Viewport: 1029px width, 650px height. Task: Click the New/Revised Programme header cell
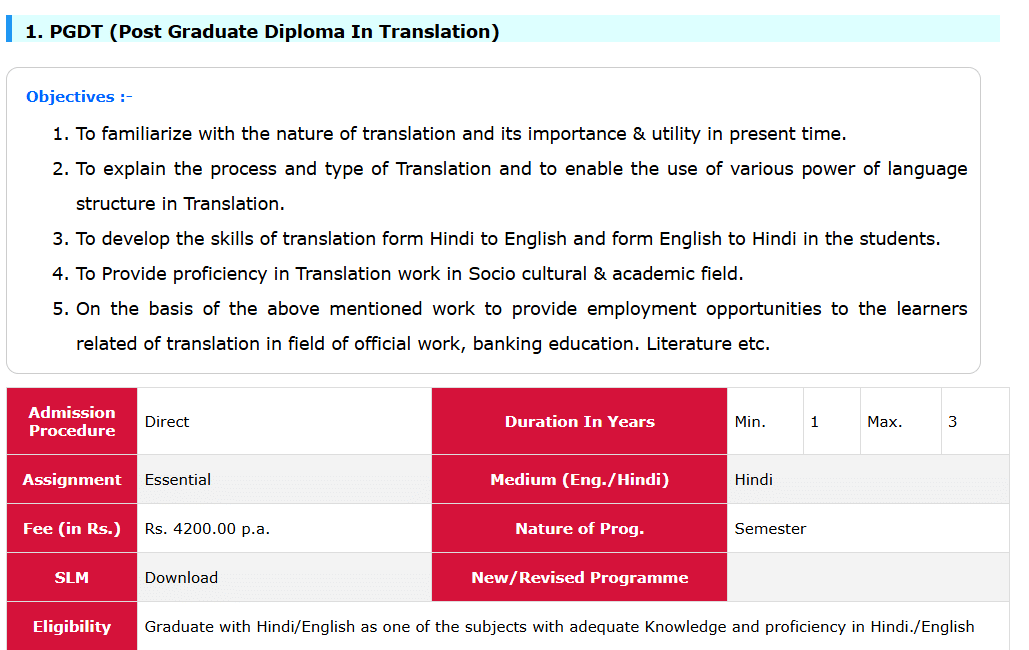click(580, 577)
